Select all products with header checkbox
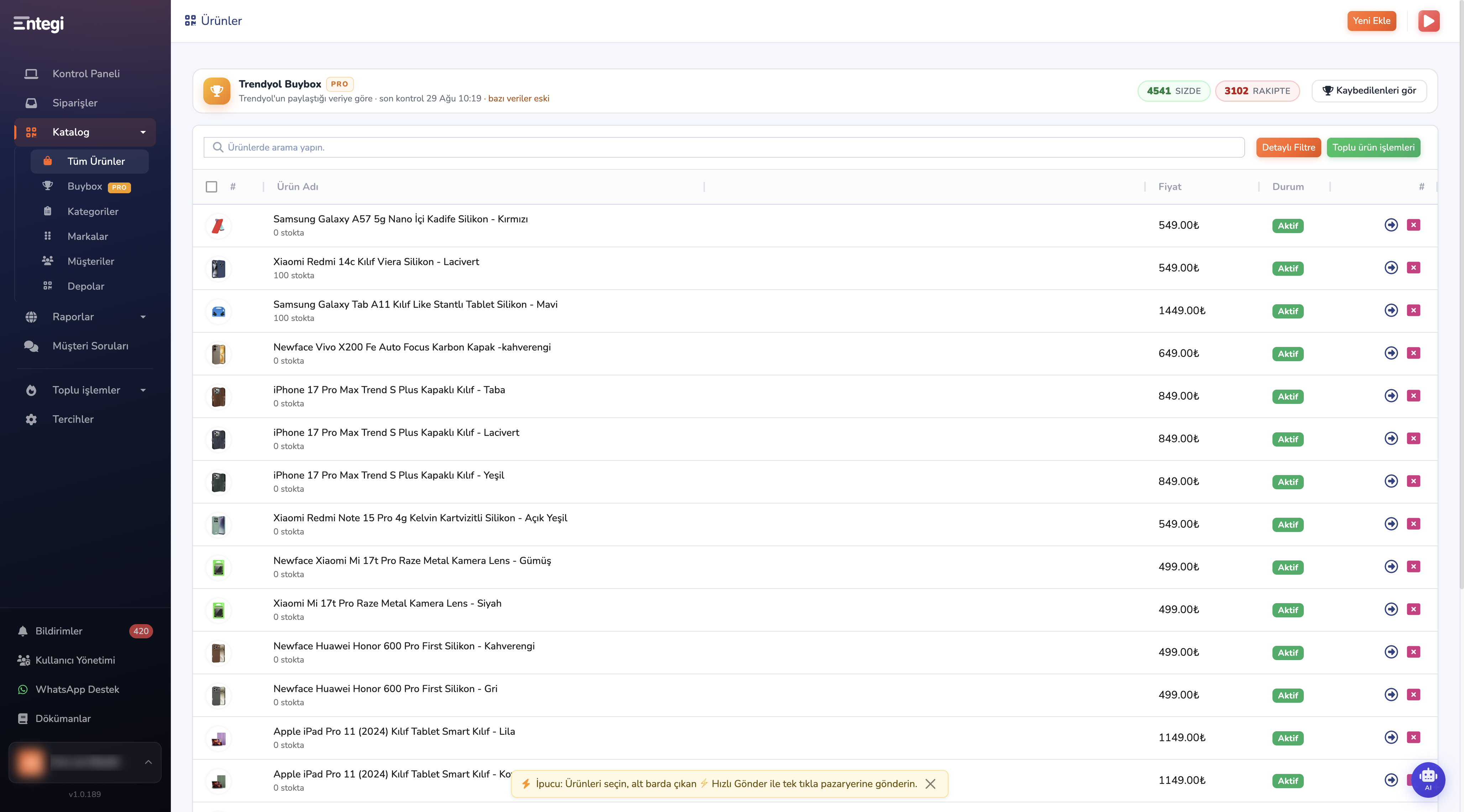 pyautogui.click(x=211, y=187)
